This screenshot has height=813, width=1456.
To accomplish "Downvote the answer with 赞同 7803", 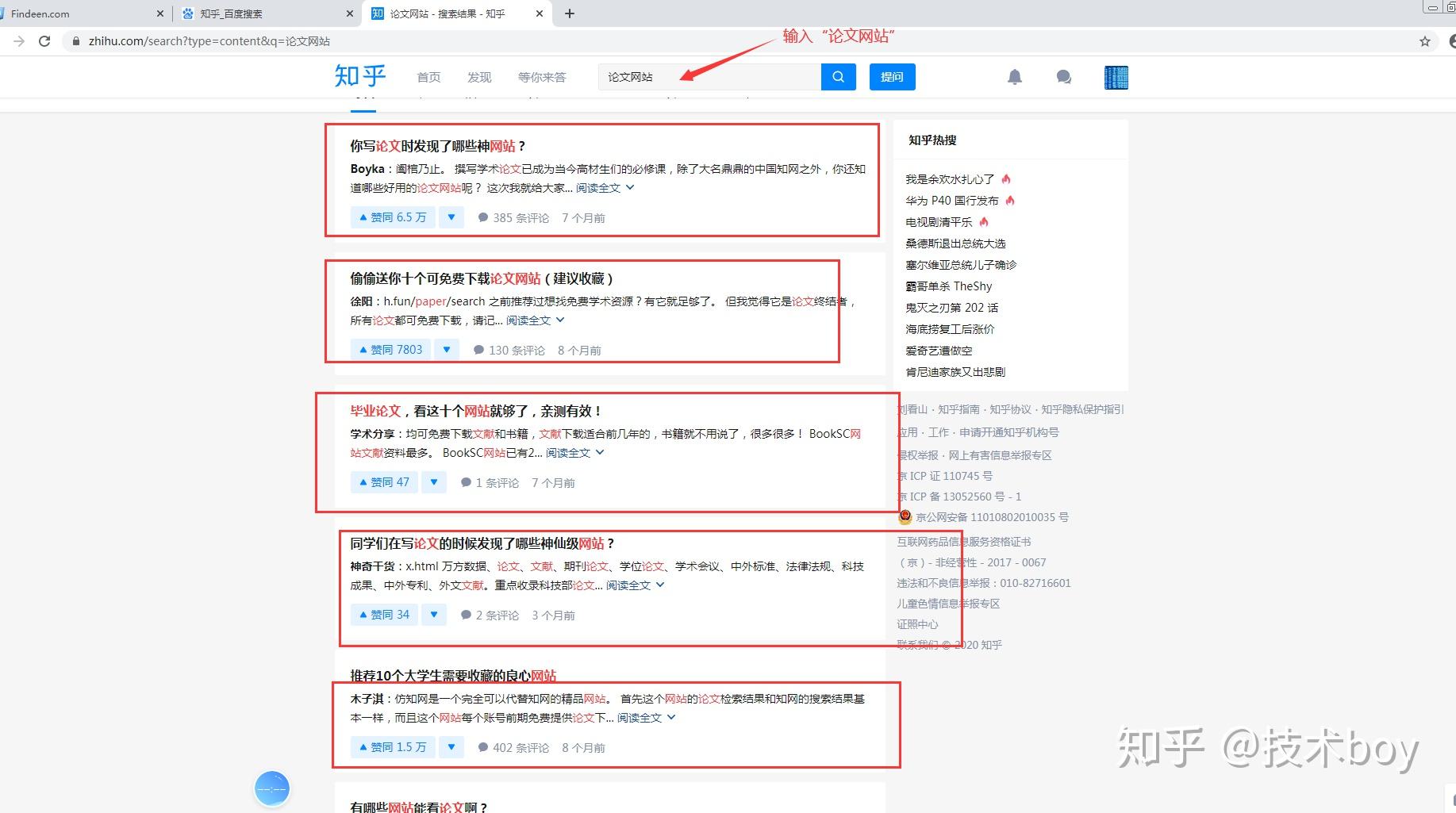I will point(447,350).
